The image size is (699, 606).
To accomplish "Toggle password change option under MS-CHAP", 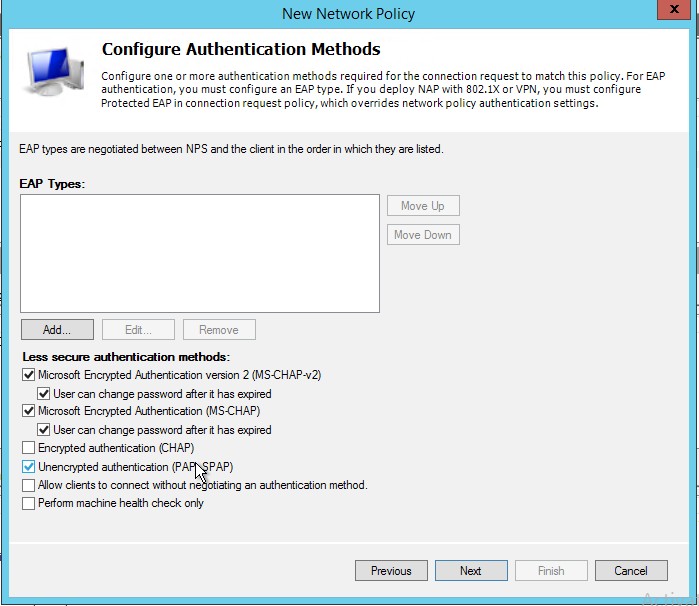I will (44, 430).
